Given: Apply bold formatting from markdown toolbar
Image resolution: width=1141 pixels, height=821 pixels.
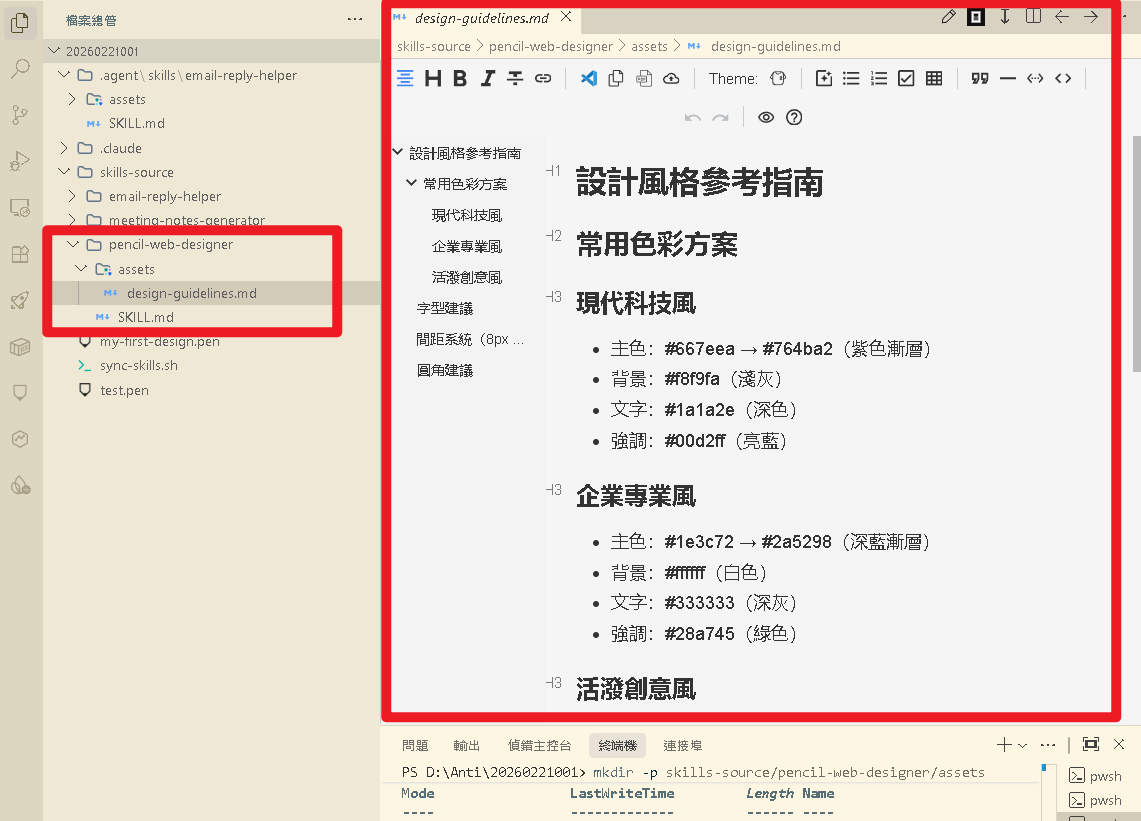Looking at the screenshot, I should click(x=460, y=79).
